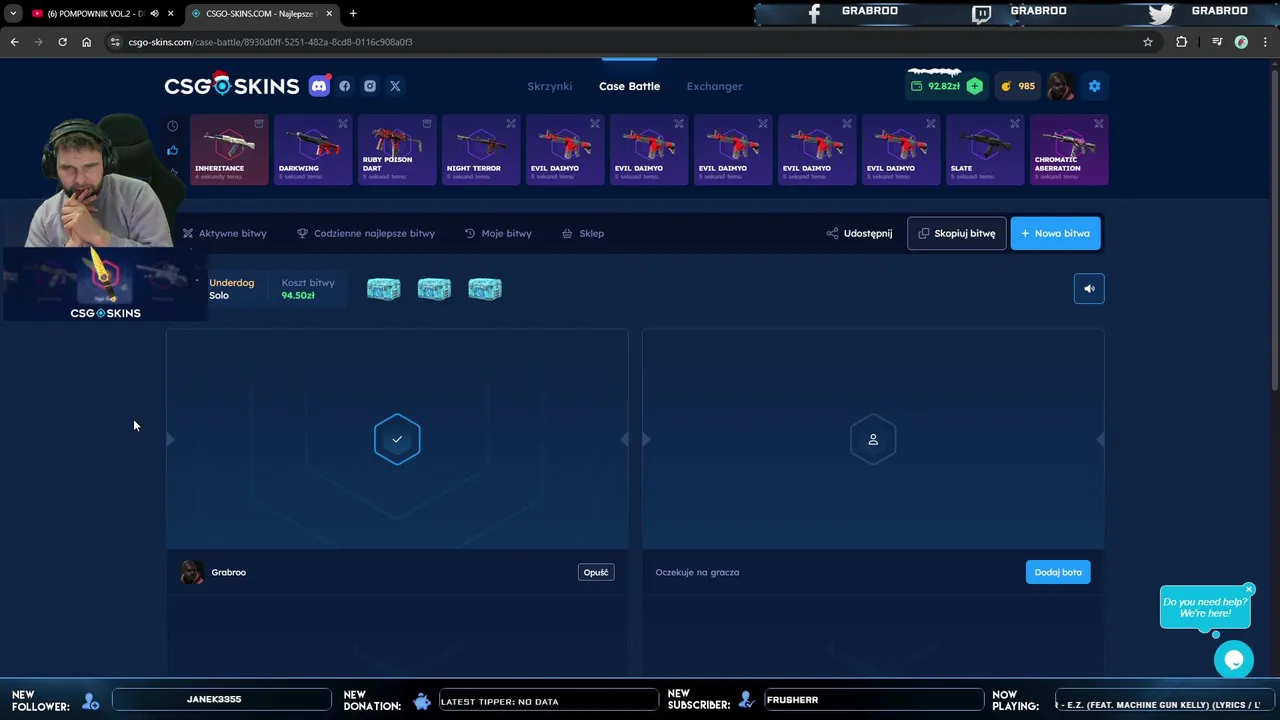Open the Instagram icon in the header

point(370,86)
